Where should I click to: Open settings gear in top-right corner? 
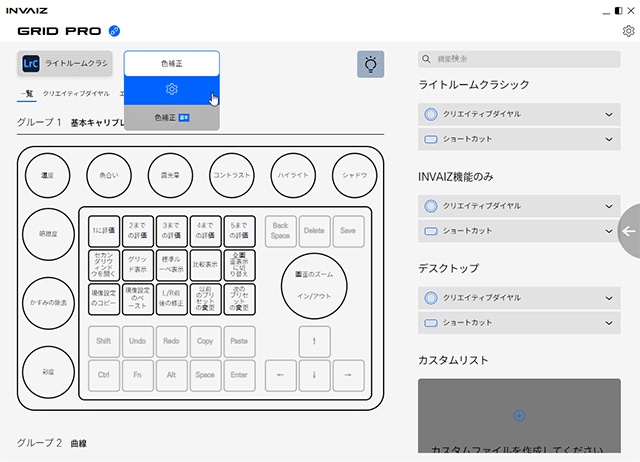(628, 31)
